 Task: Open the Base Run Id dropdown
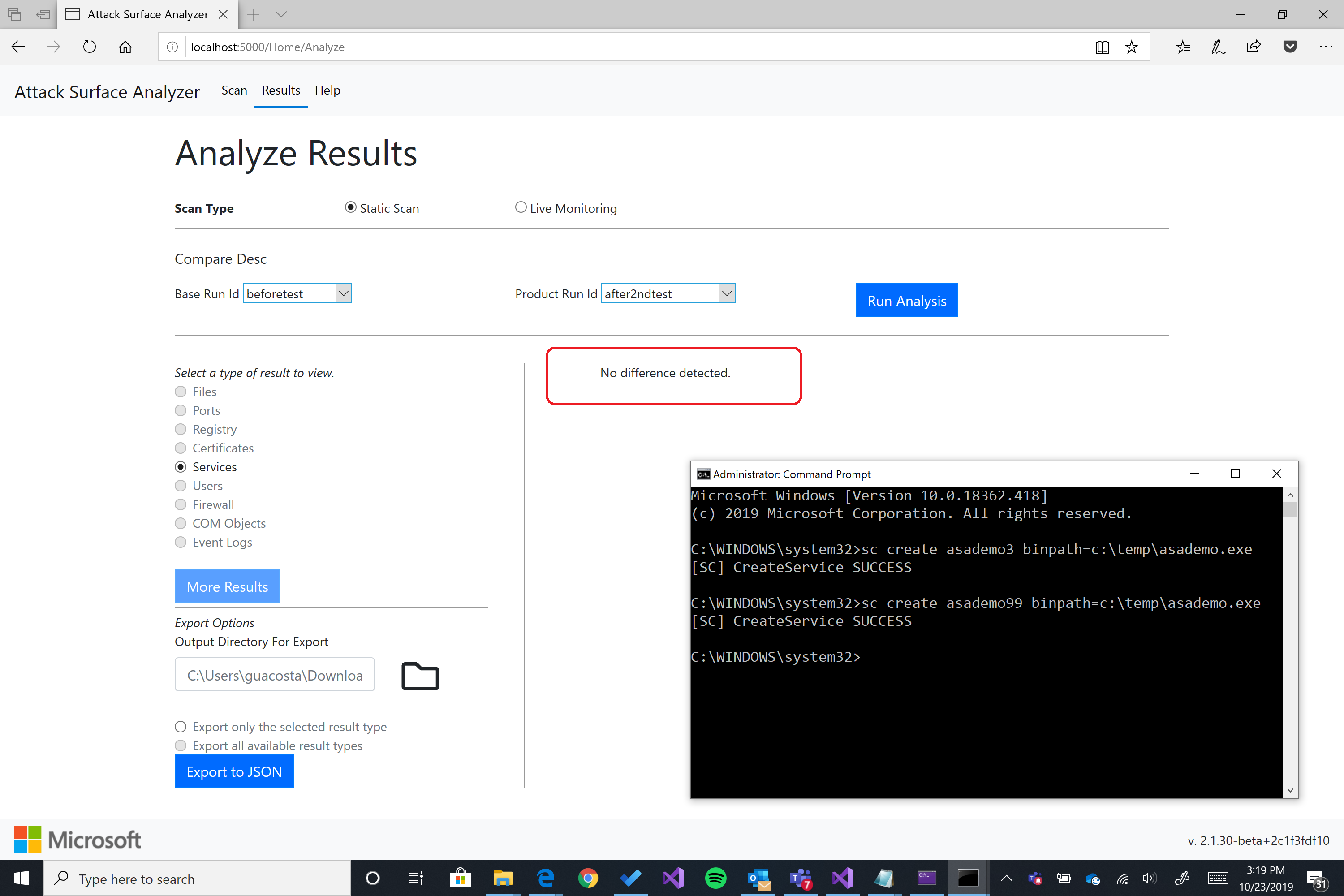tap(343, 293)
